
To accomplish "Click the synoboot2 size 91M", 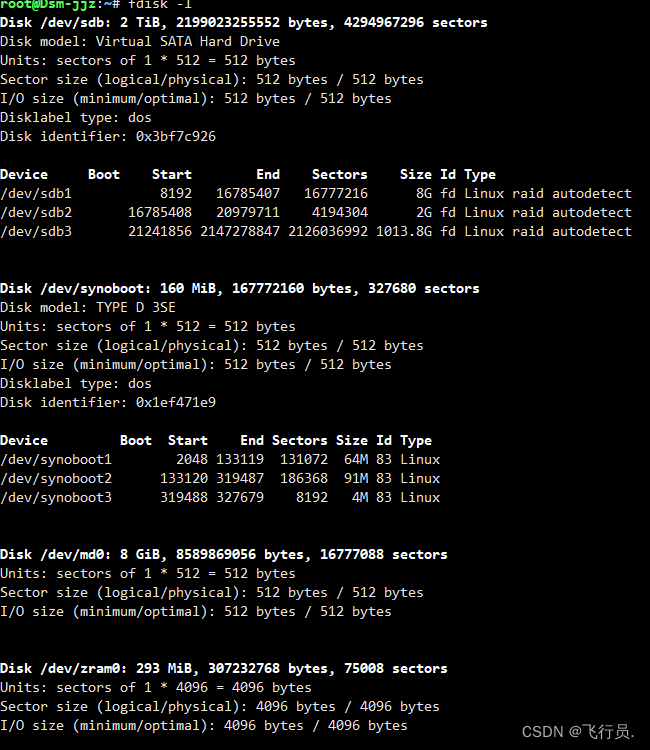I will (356, 479).
